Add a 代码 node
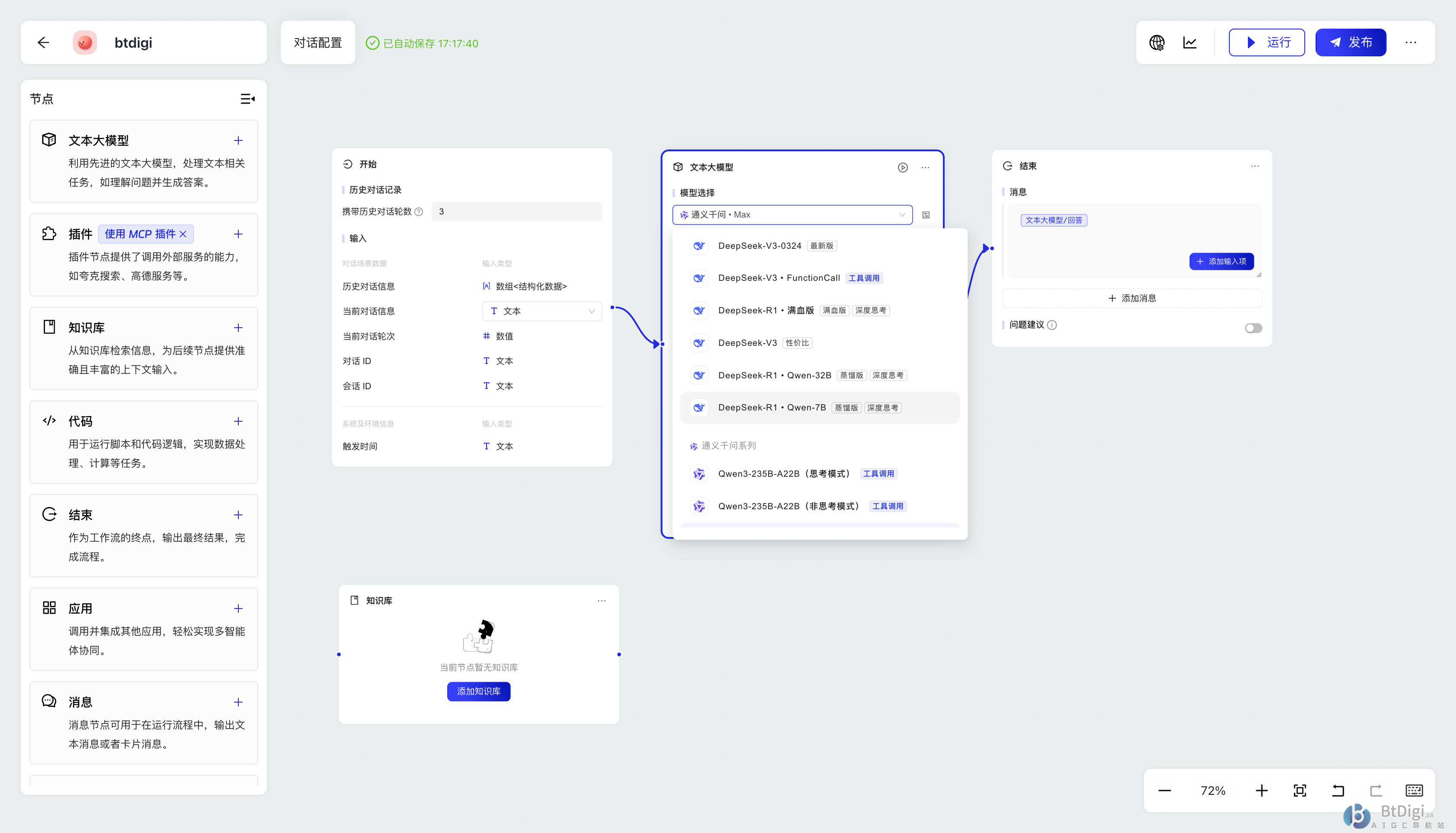 point(238,422)
